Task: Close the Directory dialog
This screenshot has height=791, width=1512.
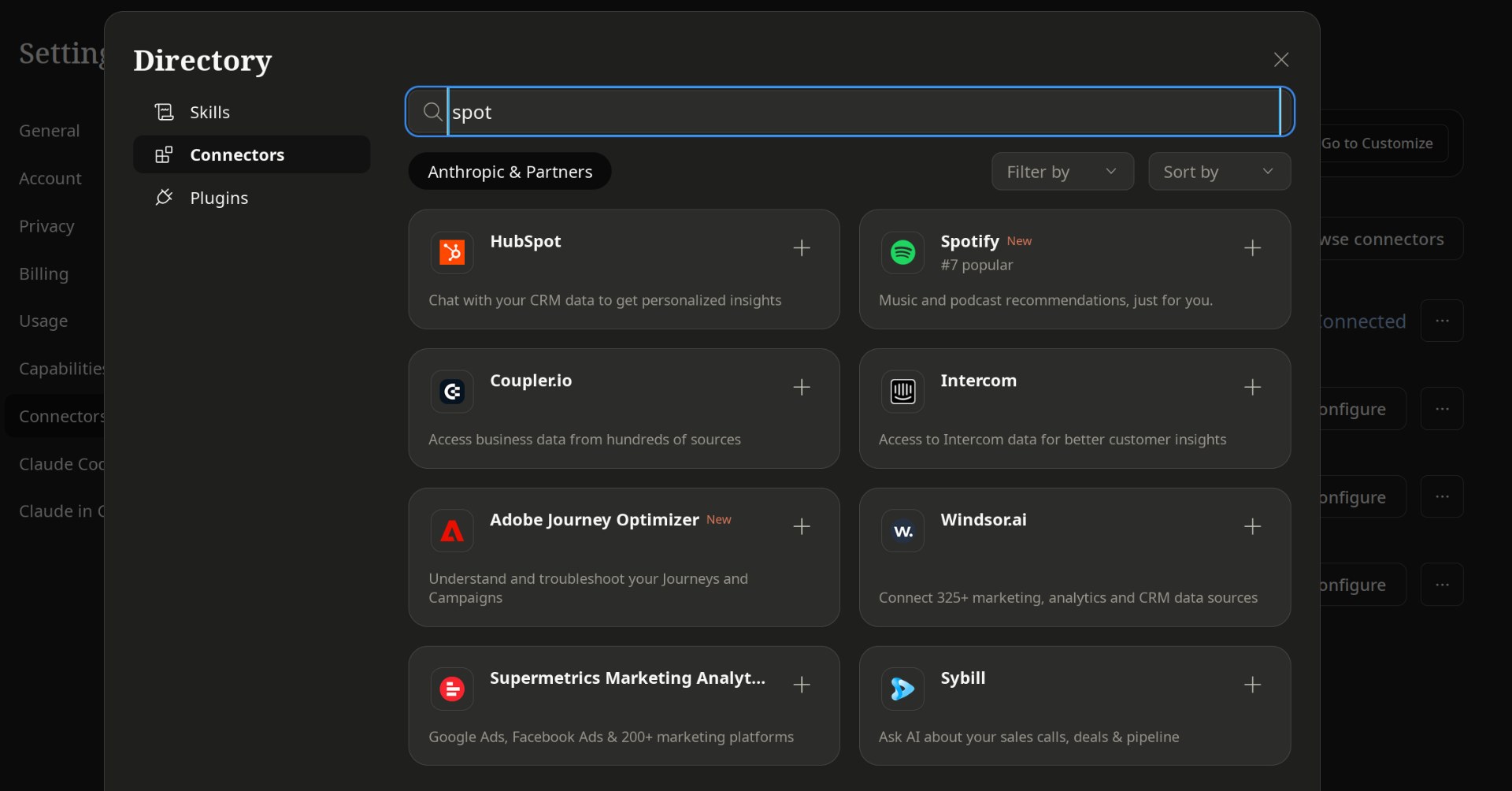Action: pos(1280,60)
